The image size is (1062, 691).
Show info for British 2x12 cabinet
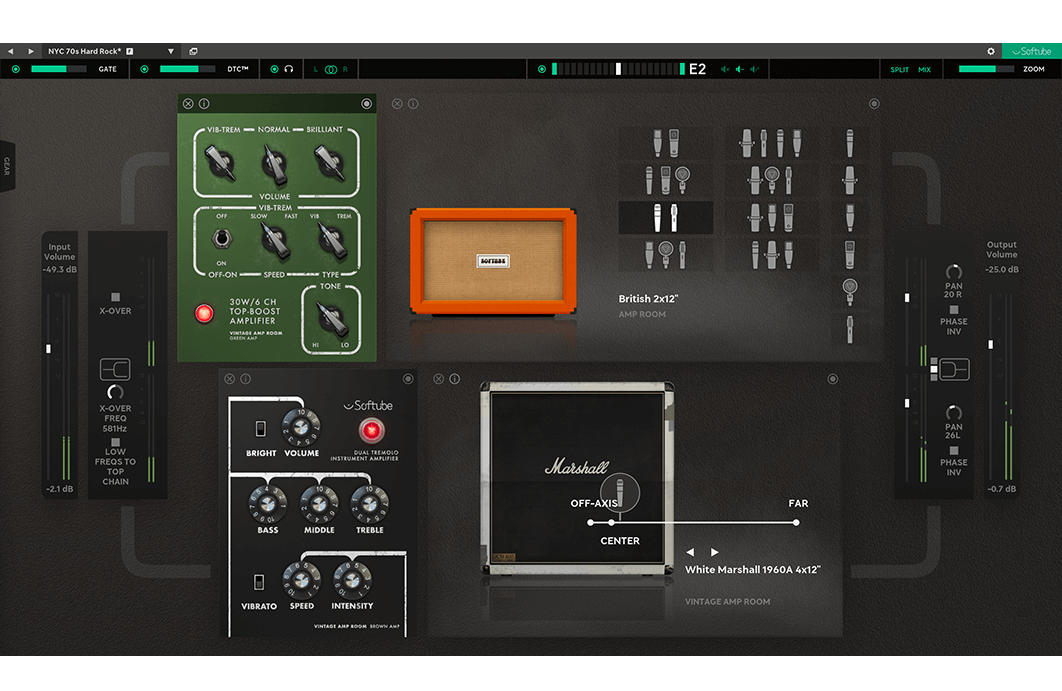click(413, 104)
